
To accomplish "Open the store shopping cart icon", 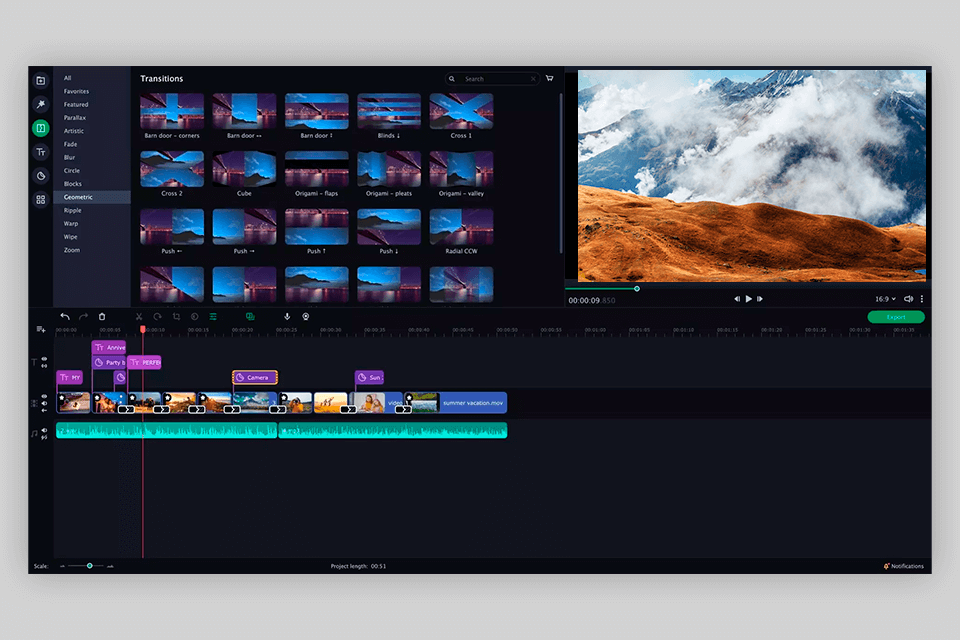I will click(x=549, y=78).
